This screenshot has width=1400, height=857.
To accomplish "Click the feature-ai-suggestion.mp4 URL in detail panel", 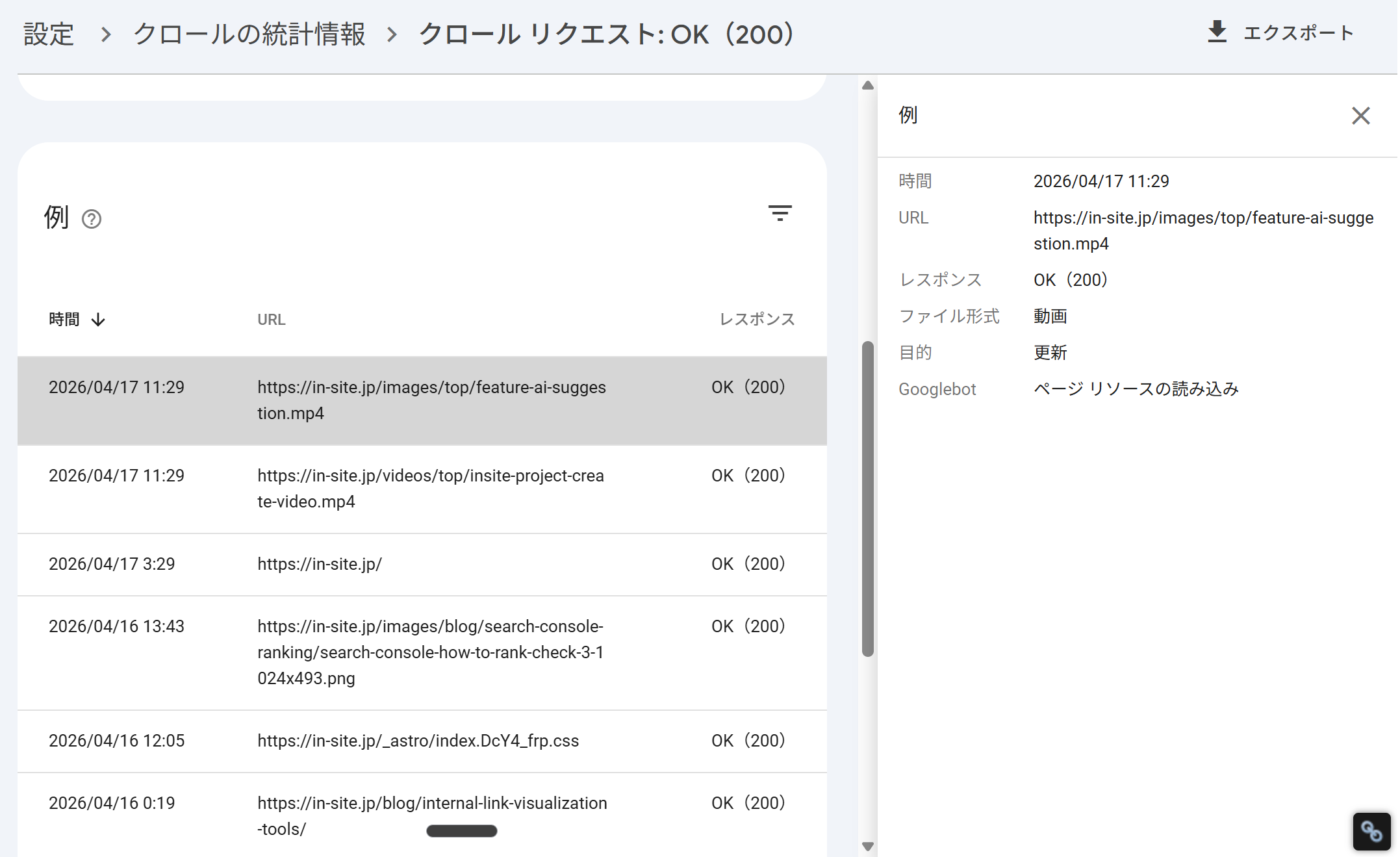I will pyautogui.click(x=1204, y=231).
